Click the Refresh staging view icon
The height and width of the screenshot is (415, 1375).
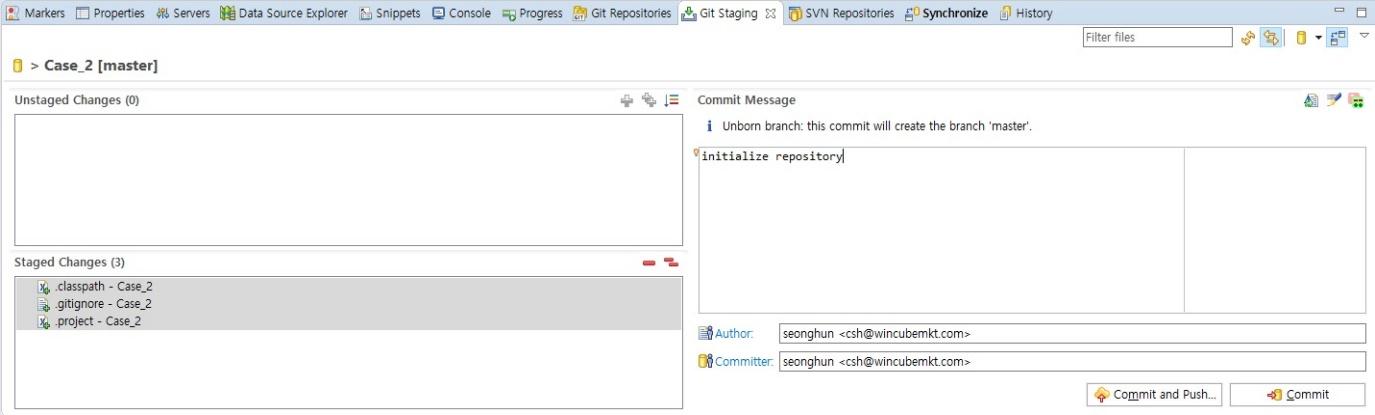1247,38
